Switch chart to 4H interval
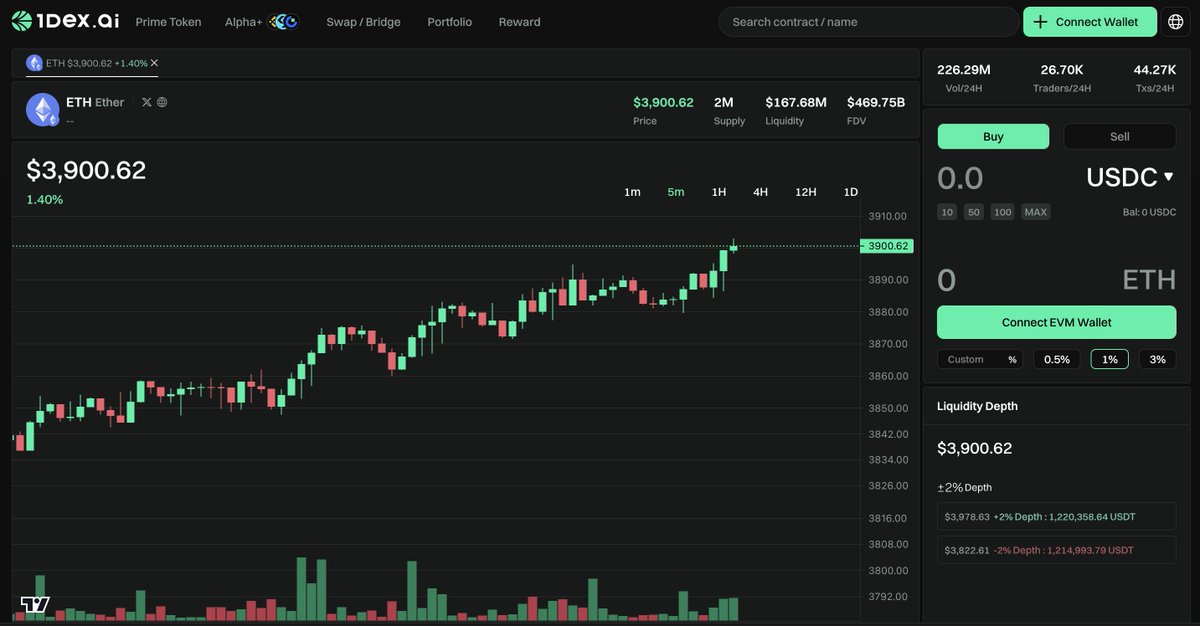The width and height of the screenshot is (1200, 626). [x=761, y=192]
